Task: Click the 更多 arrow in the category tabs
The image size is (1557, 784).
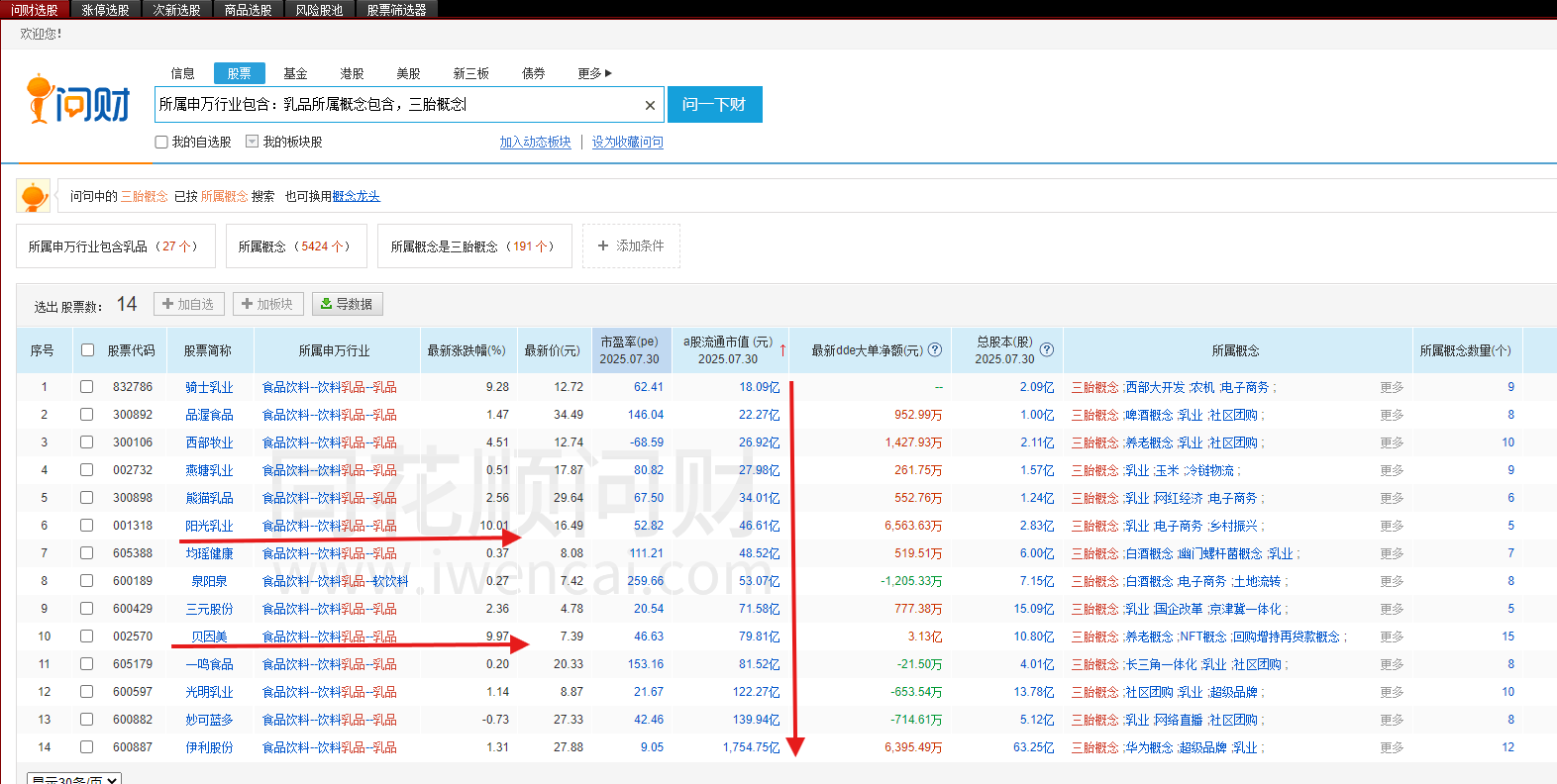Action: click(x=594, y=73)
